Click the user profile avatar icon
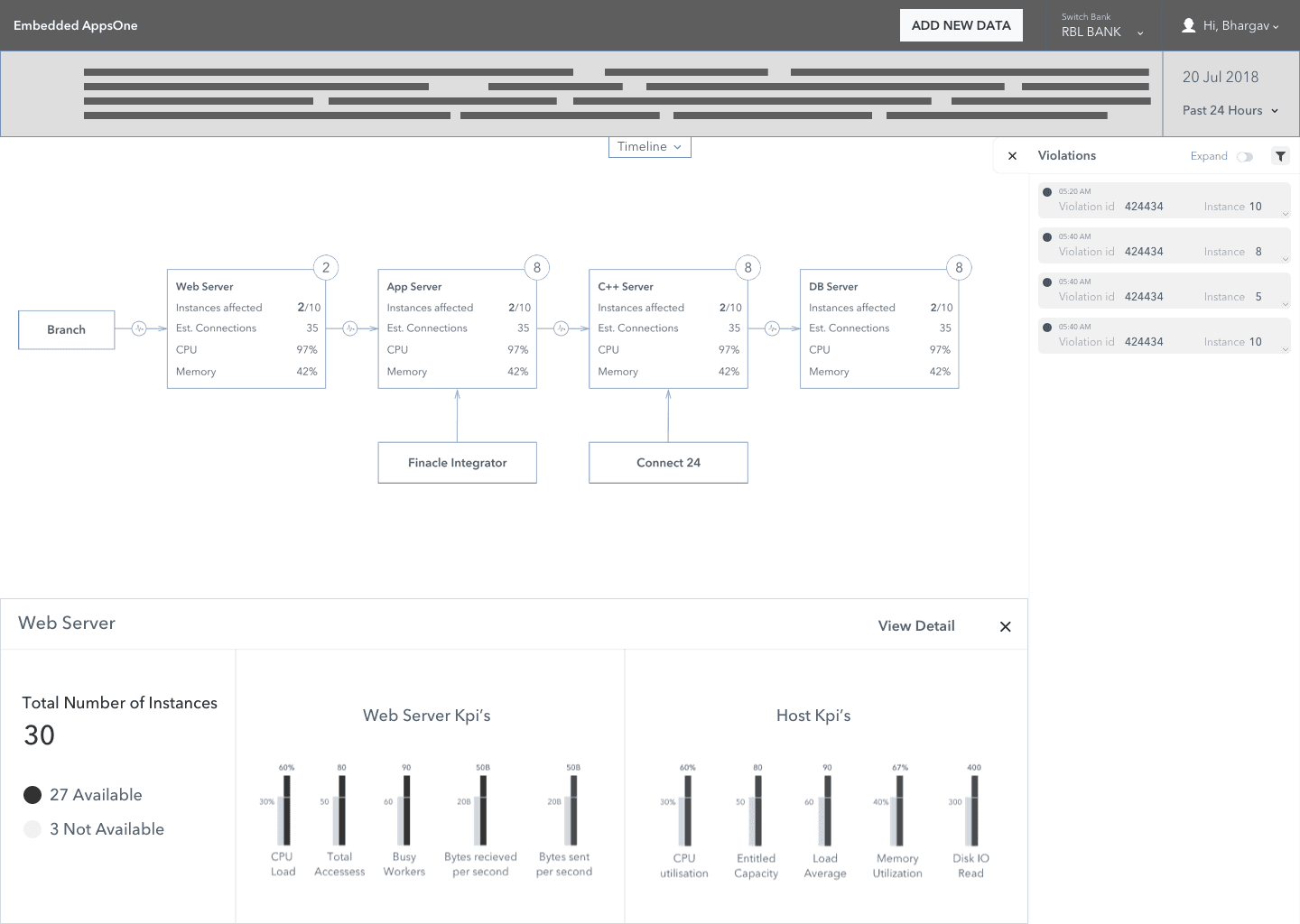The height and width of the screenshot is (924, 1300). point(1188,25)
